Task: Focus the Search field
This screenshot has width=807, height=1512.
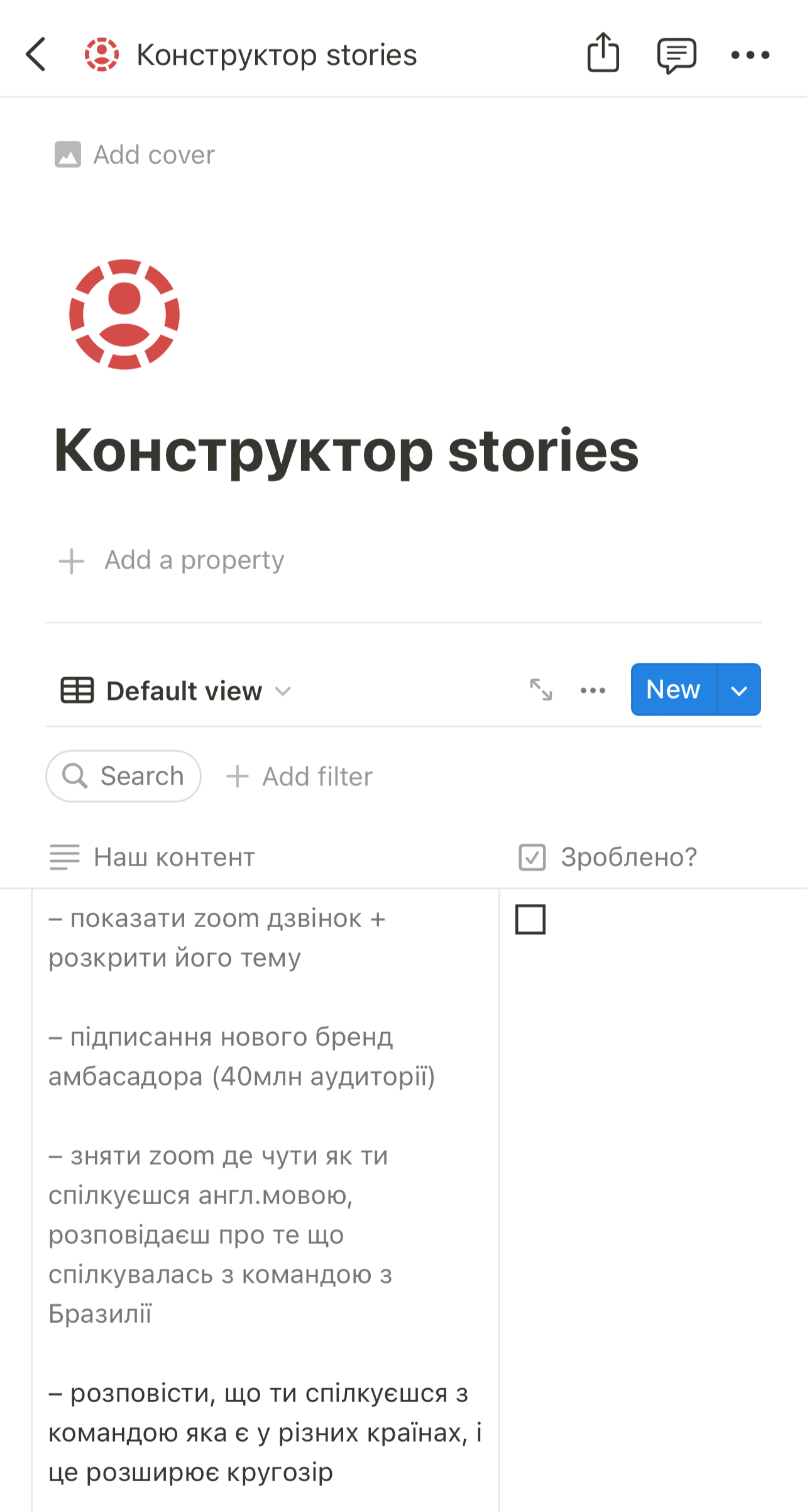Action: pyautogui.click(x=124, y=776)
